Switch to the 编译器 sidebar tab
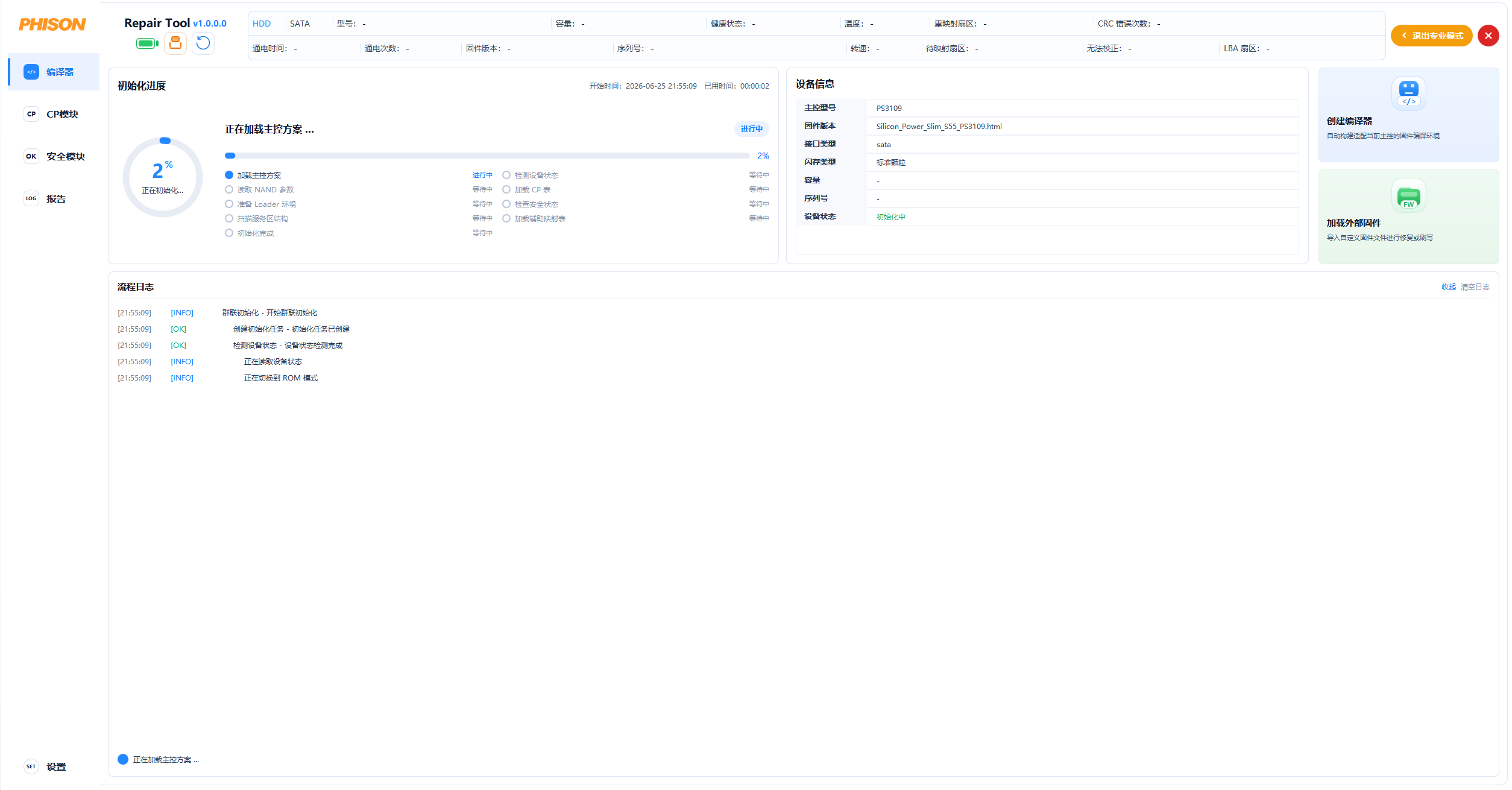Image resolution: width=1512 pixels, height=790 pixels. 54,72
